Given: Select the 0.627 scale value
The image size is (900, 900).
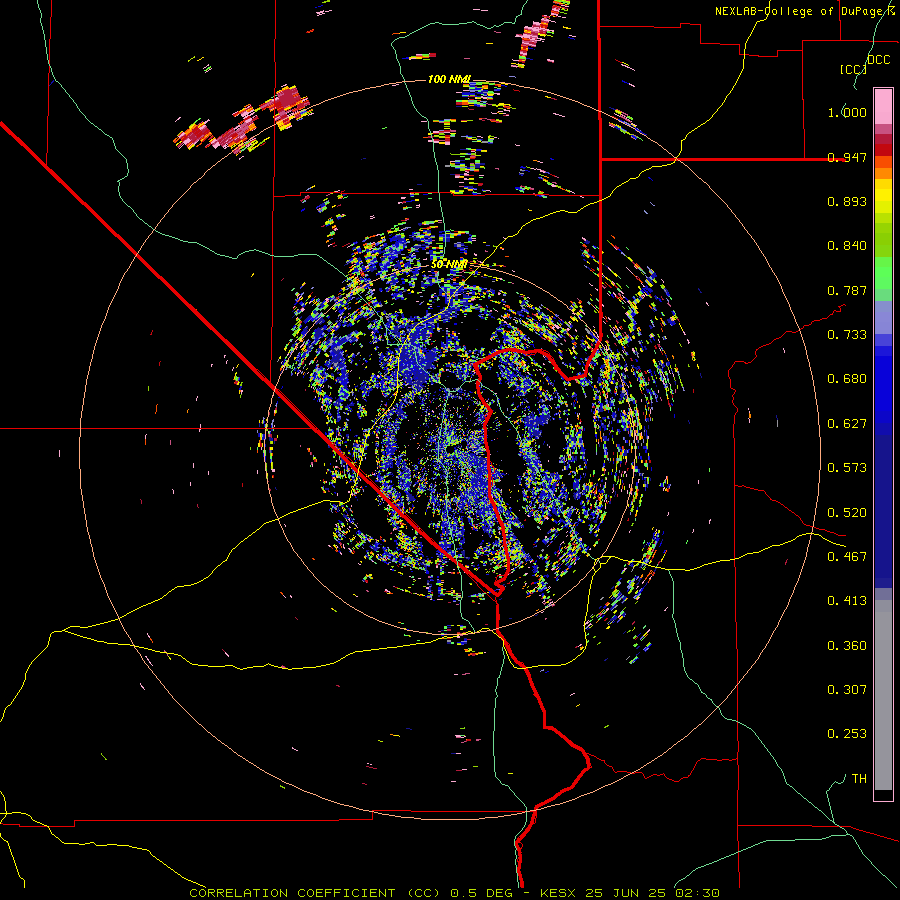Looking at the screenshot, I should point(847,424).
